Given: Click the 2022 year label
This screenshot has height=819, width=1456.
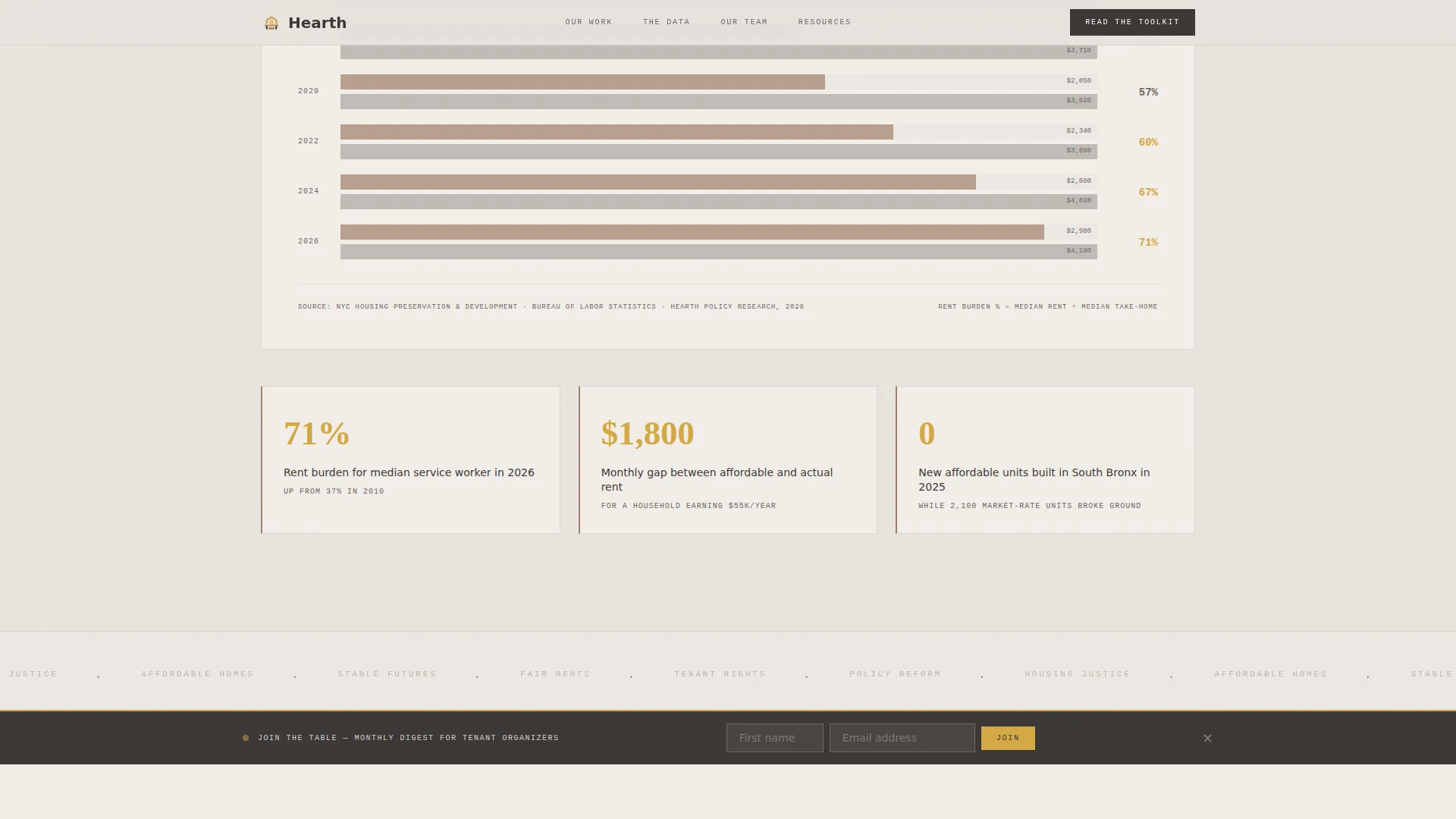Looking at the screenshot, I should click(308, 141).
